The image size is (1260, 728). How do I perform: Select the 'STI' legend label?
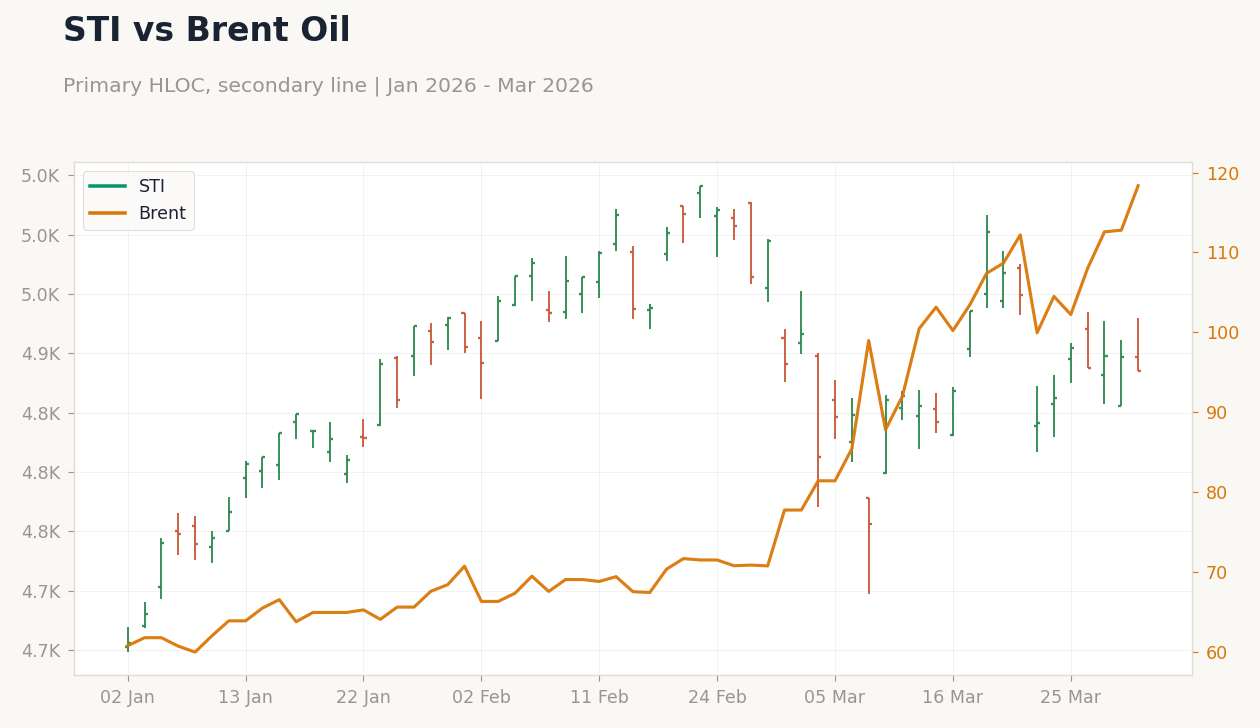click(152, 186)
